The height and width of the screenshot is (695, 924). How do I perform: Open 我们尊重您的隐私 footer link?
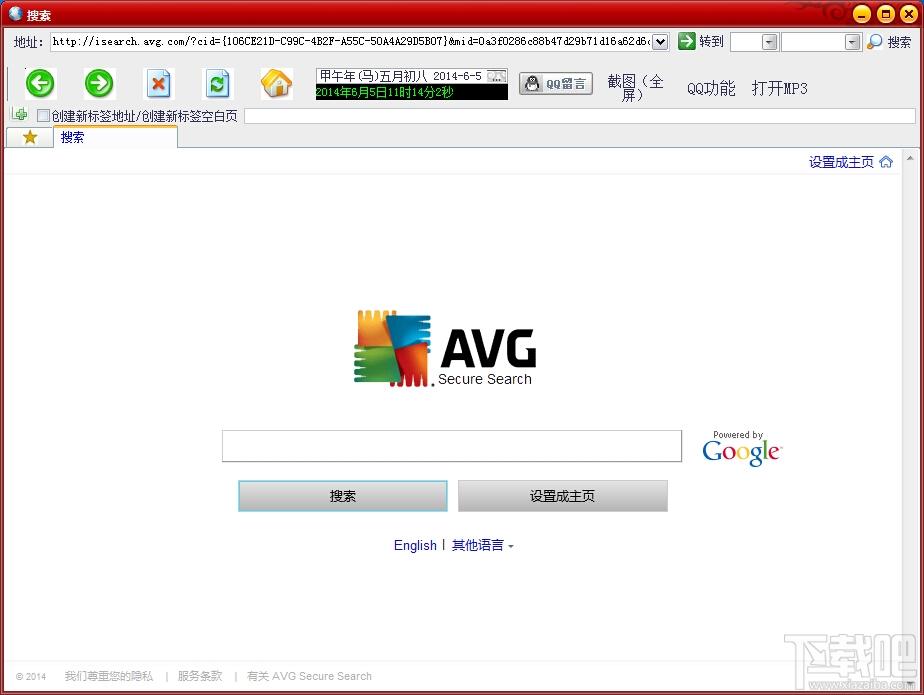[x=108, y=676]
